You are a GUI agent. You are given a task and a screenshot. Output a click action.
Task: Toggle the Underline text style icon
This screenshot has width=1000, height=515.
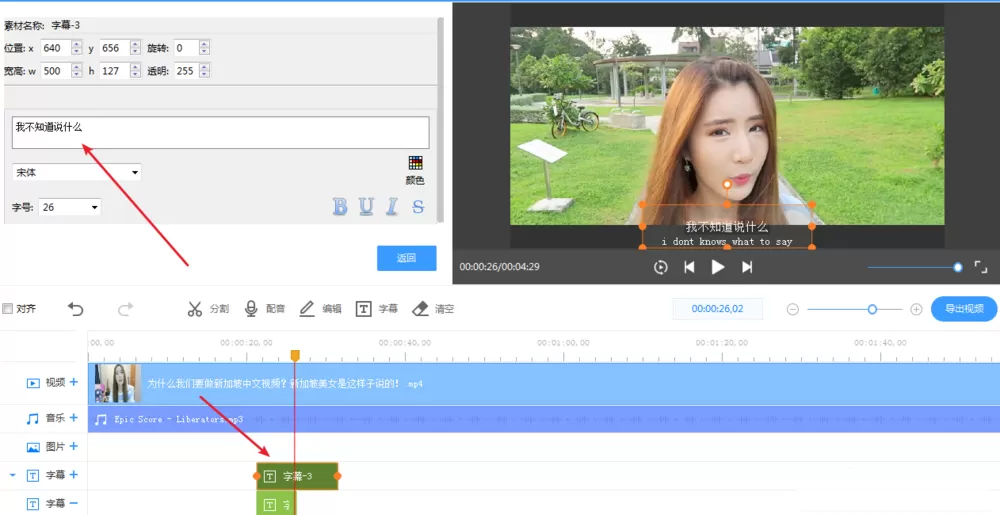coord(366,207)
